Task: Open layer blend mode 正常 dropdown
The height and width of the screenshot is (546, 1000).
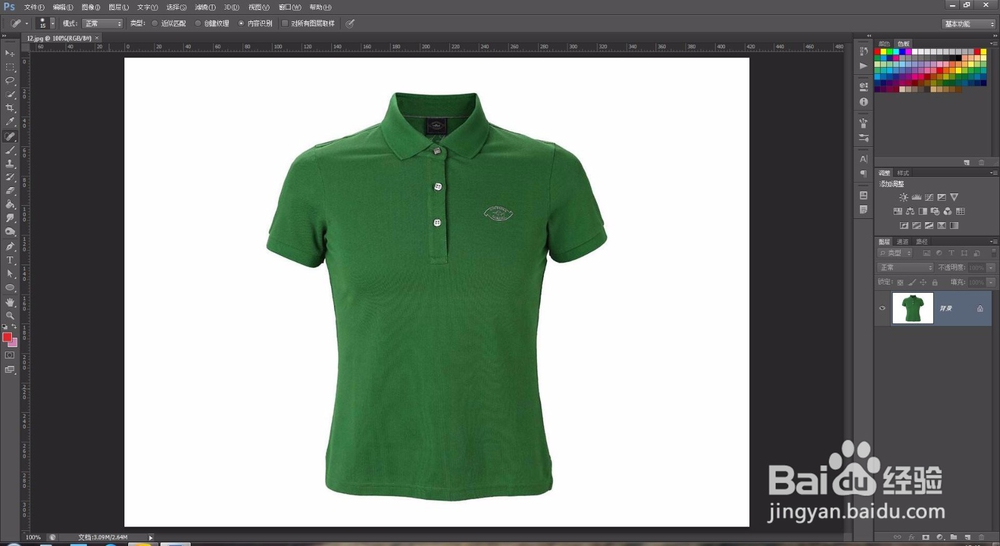Action: click(x=906, y=267)
